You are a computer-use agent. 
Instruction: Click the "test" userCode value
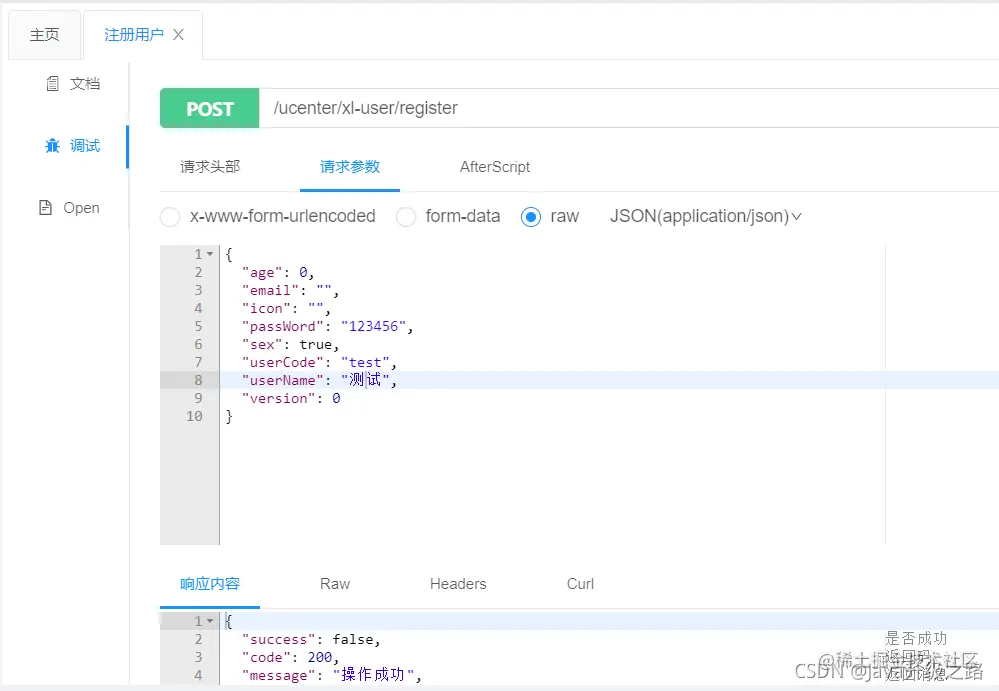[365, 362]
